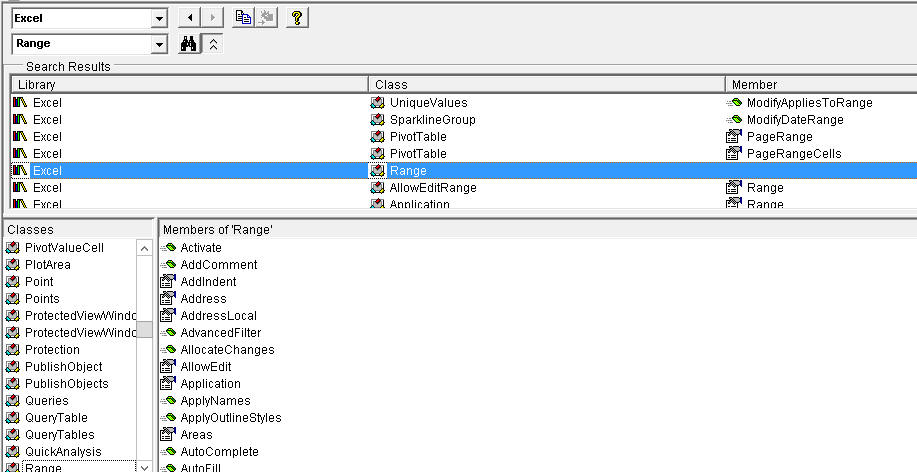Select the AllocateChanges method
The image size is (917, 472).
[x=227, y=350]
